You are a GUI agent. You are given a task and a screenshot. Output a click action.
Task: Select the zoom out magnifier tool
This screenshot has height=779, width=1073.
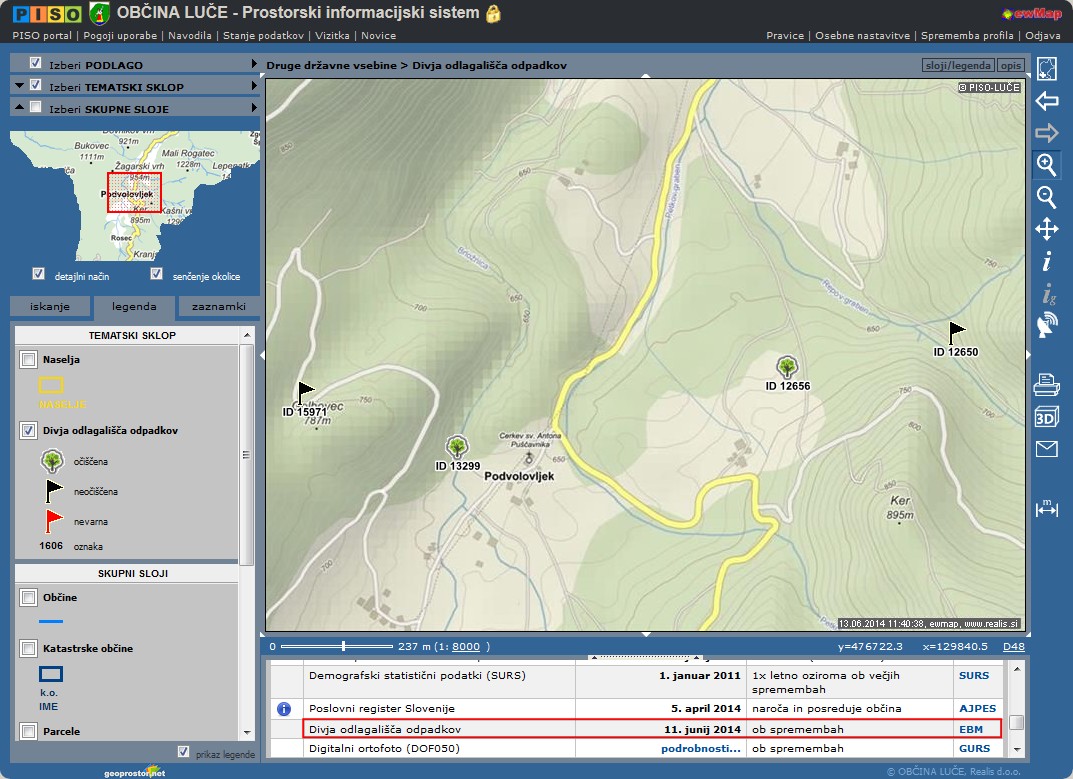pos(1046,197)
